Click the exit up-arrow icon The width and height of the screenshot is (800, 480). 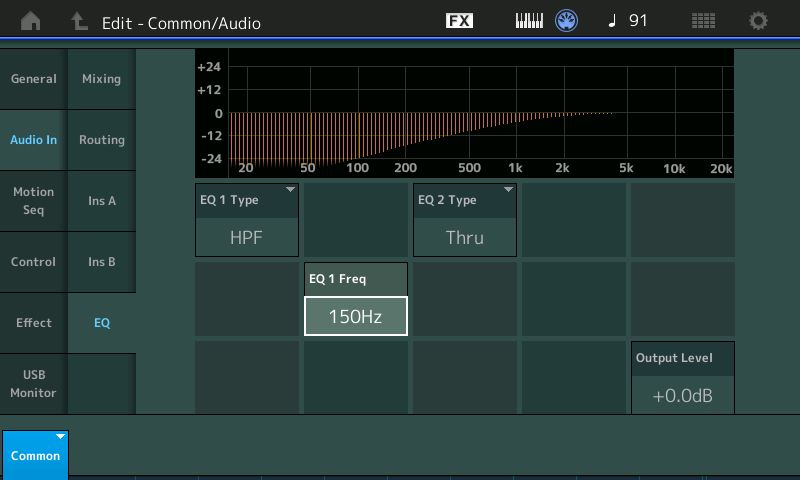coord(79,21)
